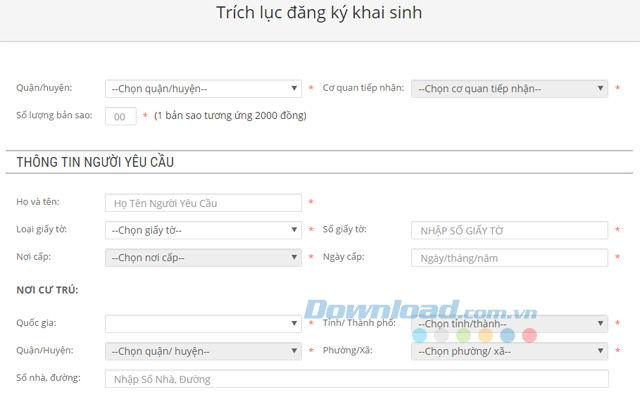This screenshot has width=640, height=397.
Task: Click the '(1 bản sao tương ứng 2000 đồng)' note
Action: (x=230, y=115)
